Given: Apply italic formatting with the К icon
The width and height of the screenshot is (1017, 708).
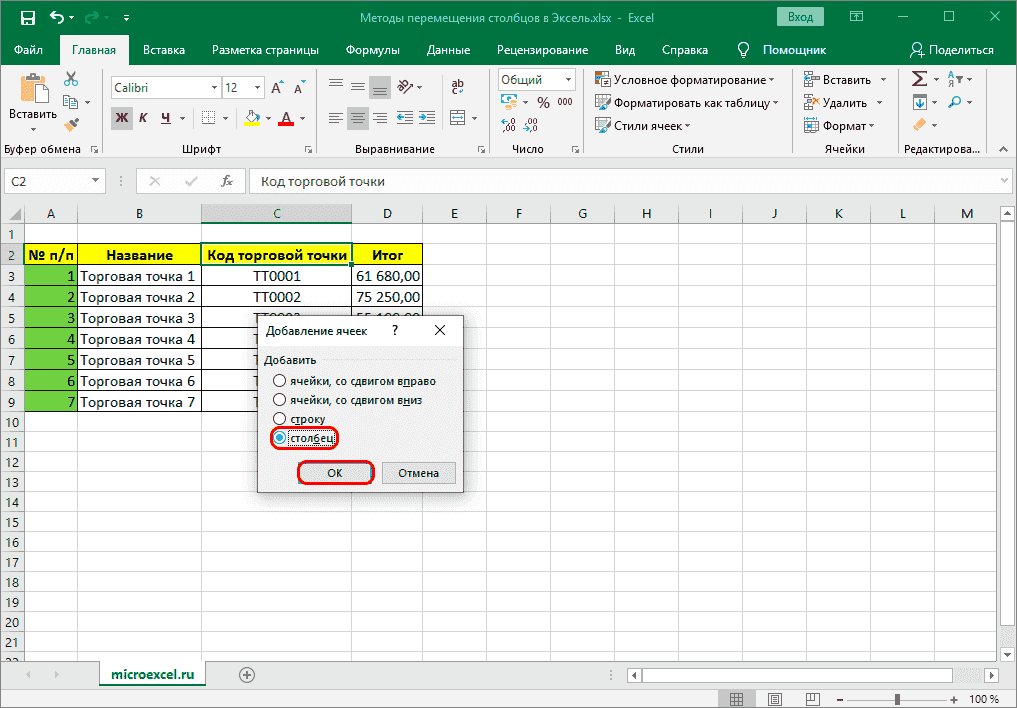Looking at the screenshot, I should [x=142, y=118].
